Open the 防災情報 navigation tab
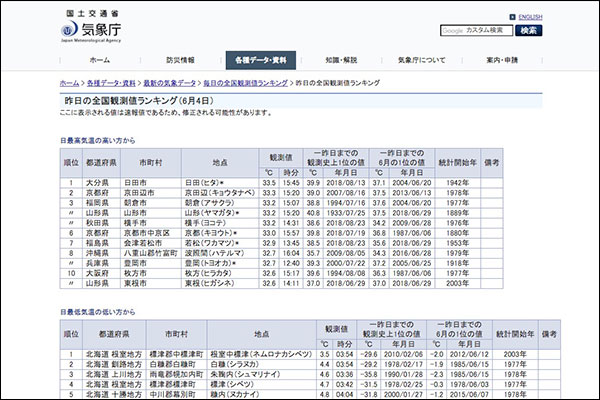The width and height of the screenshot is (600, 400). (180, 60)
